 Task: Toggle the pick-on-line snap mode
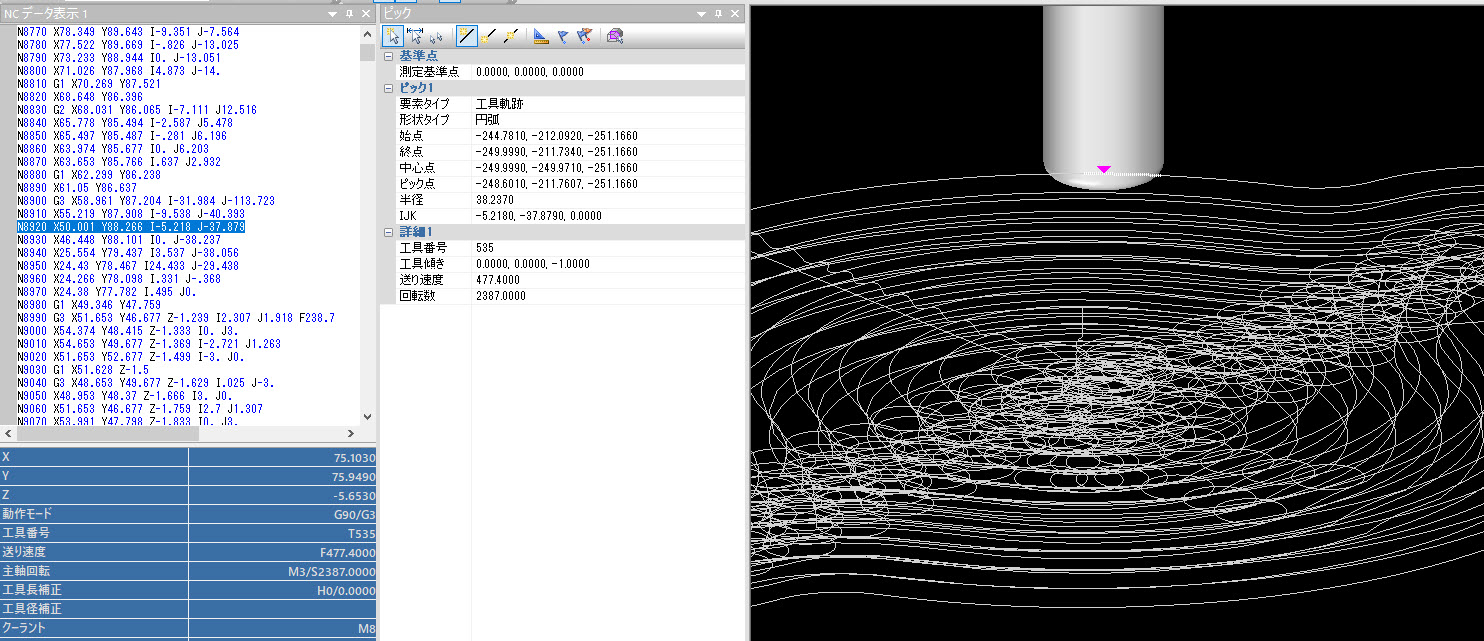point(466,37)
